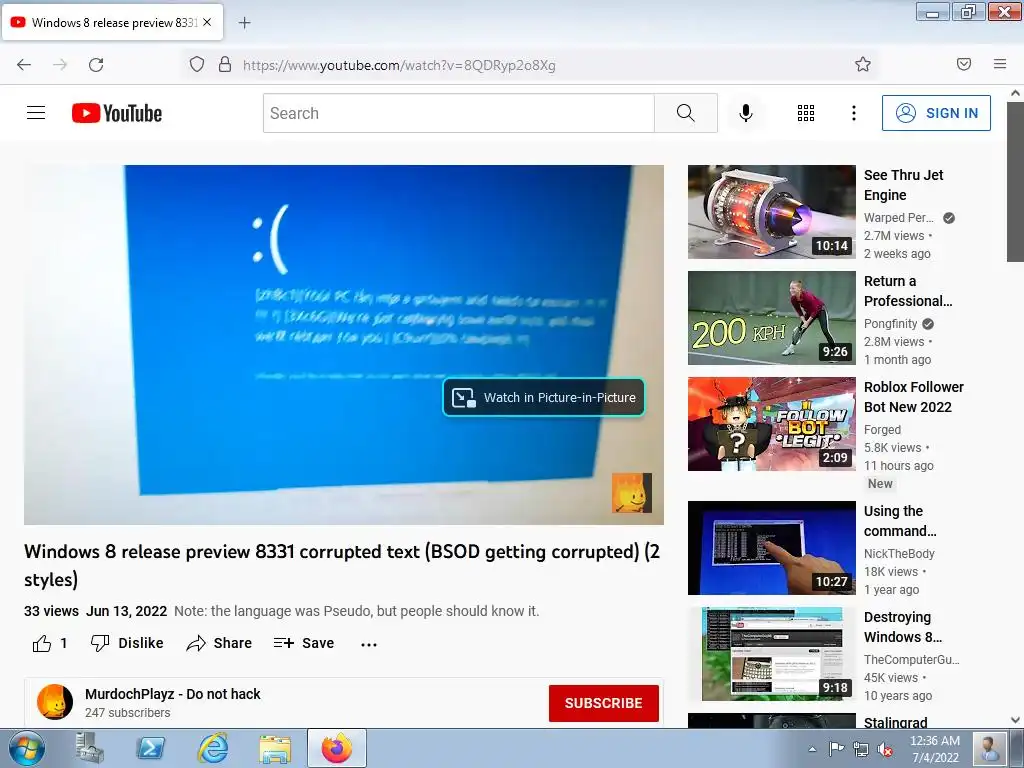The image size is (1024, 768).
Task: Open muted volume icon in tray
Action: coord(885,749)
